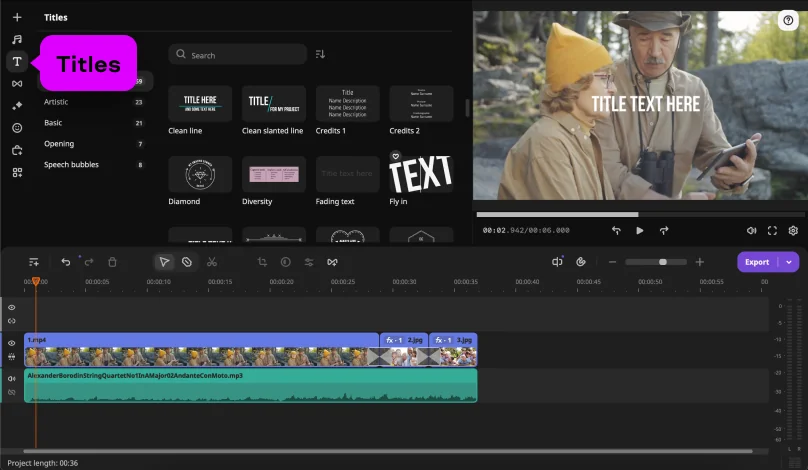The width and height of the screenshot is (808, 470).
Task: Open the Titles tab in sidebar
Action: pyautogui.click(x=17, y=62)
